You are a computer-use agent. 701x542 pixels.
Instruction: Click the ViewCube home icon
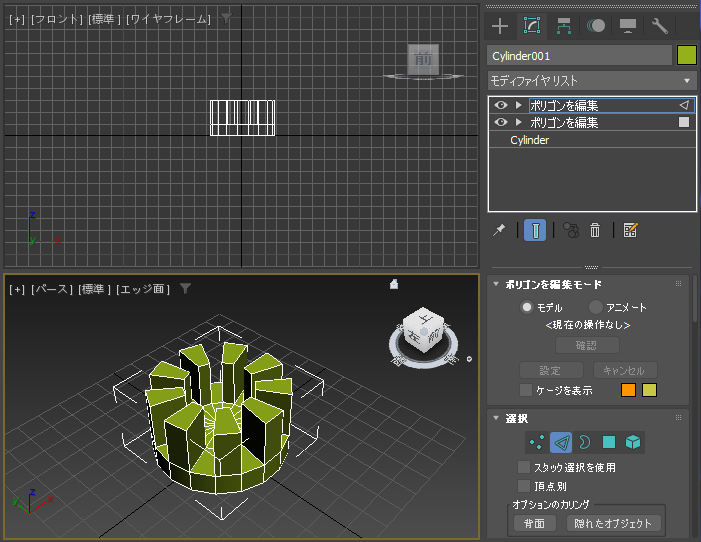click(x=394, y=284)
